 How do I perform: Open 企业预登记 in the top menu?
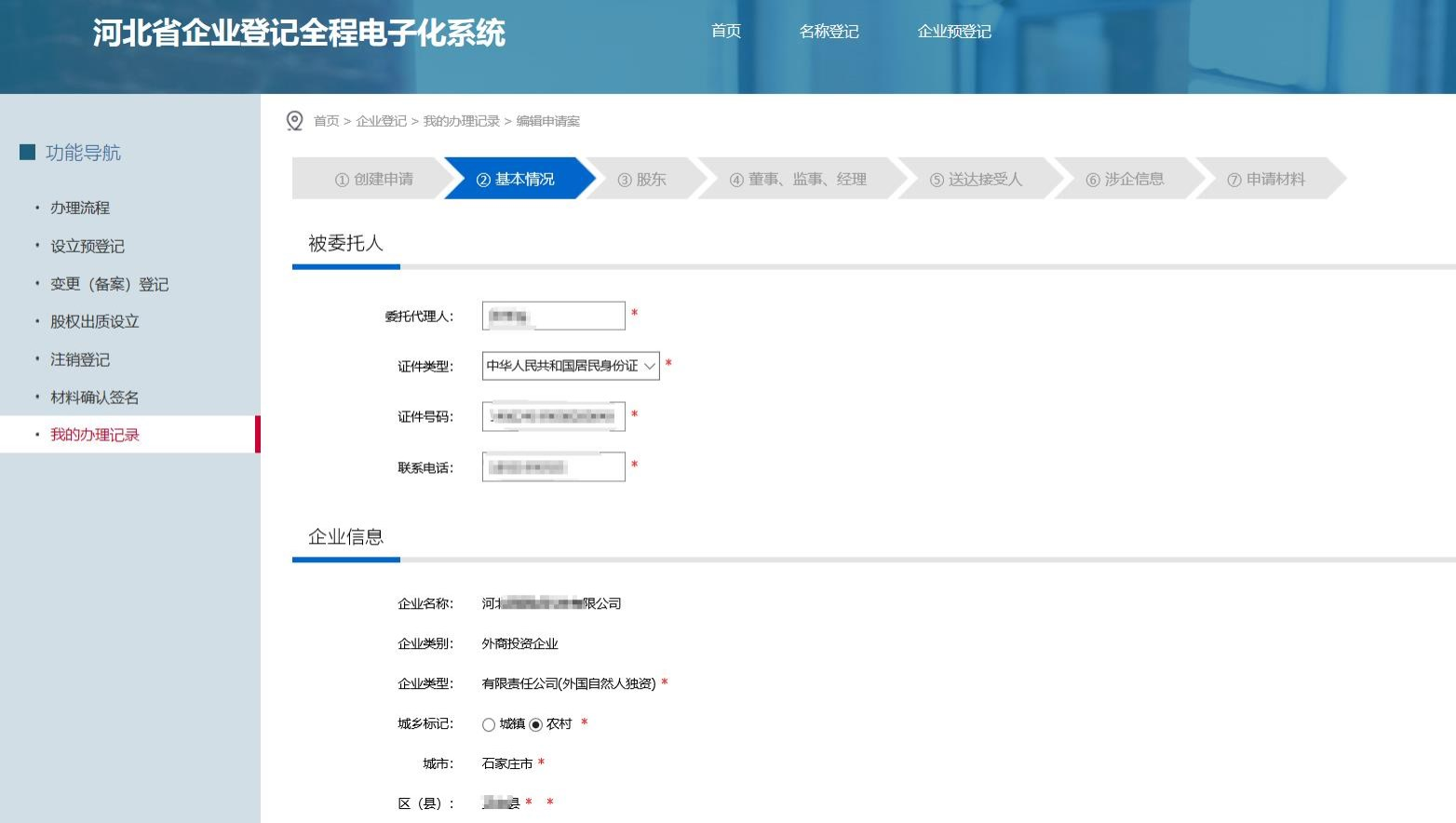point(954,32)
